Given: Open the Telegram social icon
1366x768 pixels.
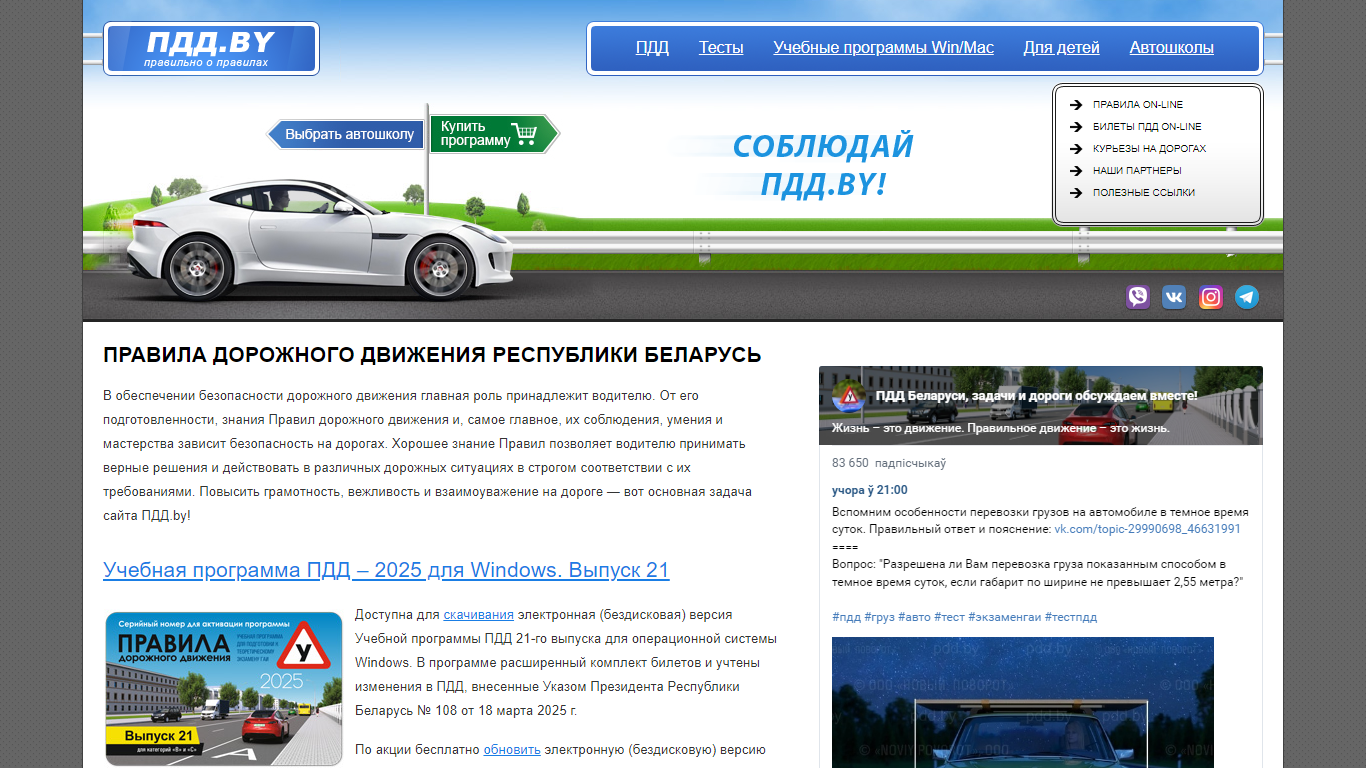Looking at the screenshot, I should (1247, 297).
